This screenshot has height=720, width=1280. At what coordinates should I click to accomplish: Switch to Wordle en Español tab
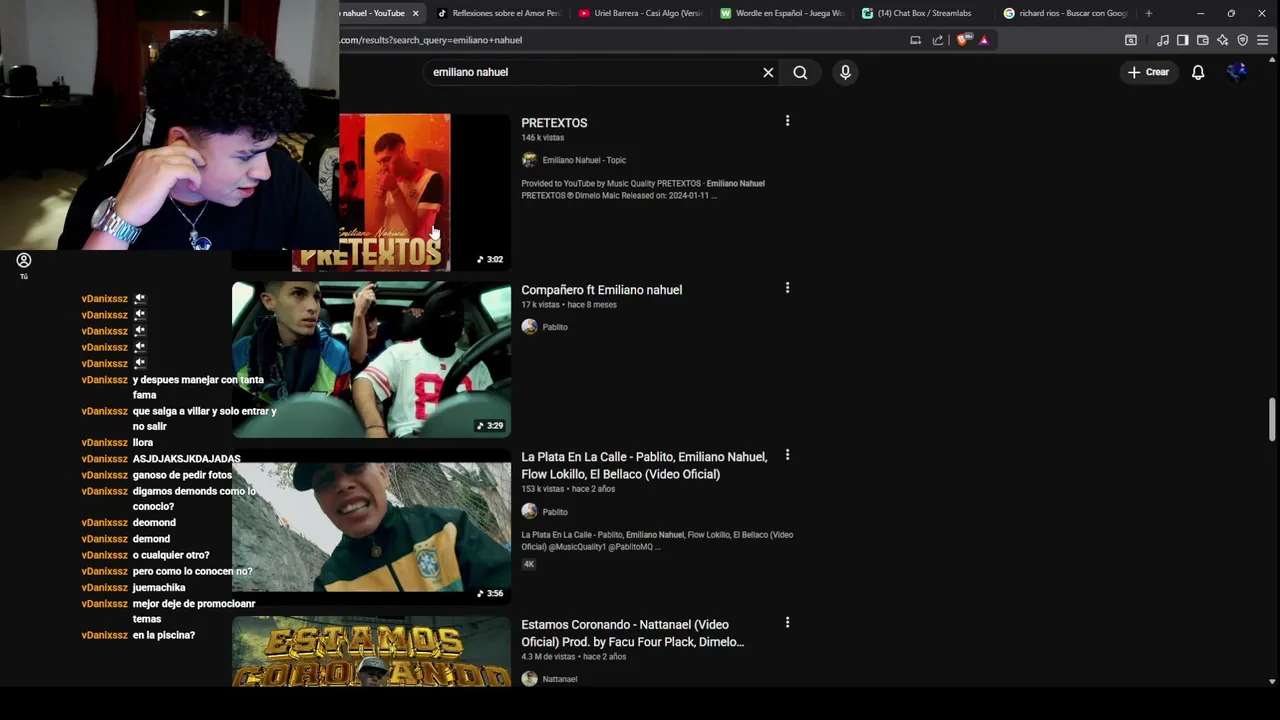point(783,13)
